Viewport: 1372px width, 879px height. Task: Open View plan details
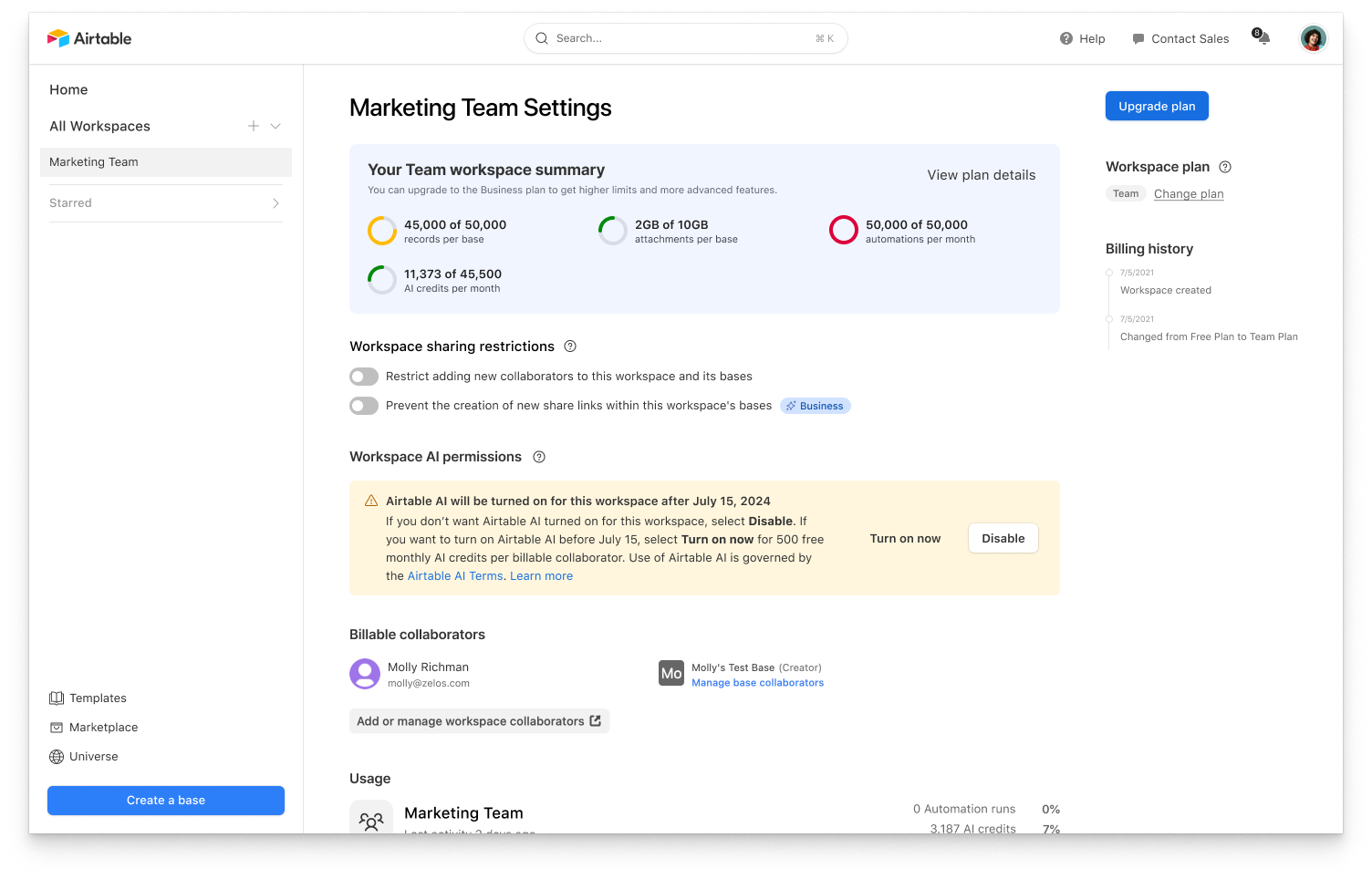click(982, 175)
